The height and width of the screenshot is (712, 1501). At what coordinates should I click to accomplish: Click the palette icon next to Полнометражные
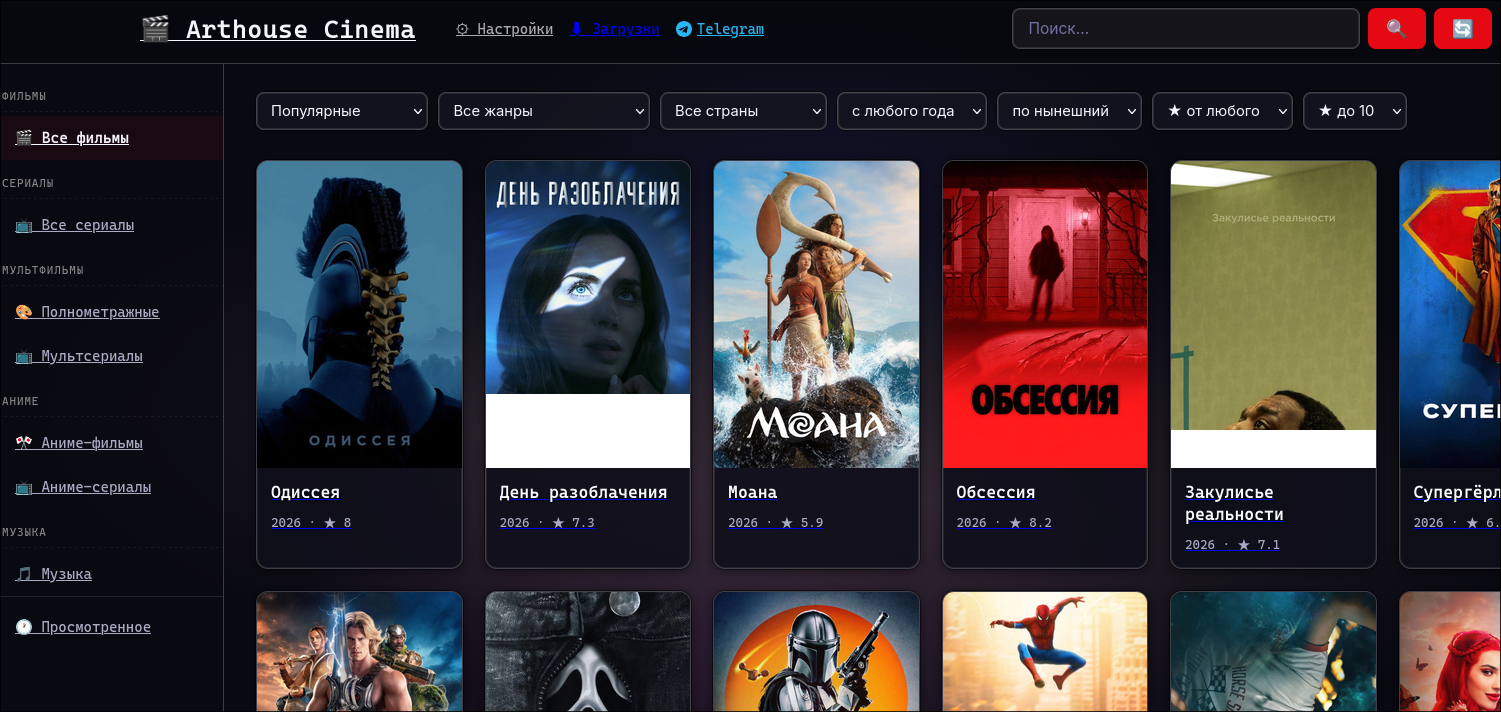[24, 312]
